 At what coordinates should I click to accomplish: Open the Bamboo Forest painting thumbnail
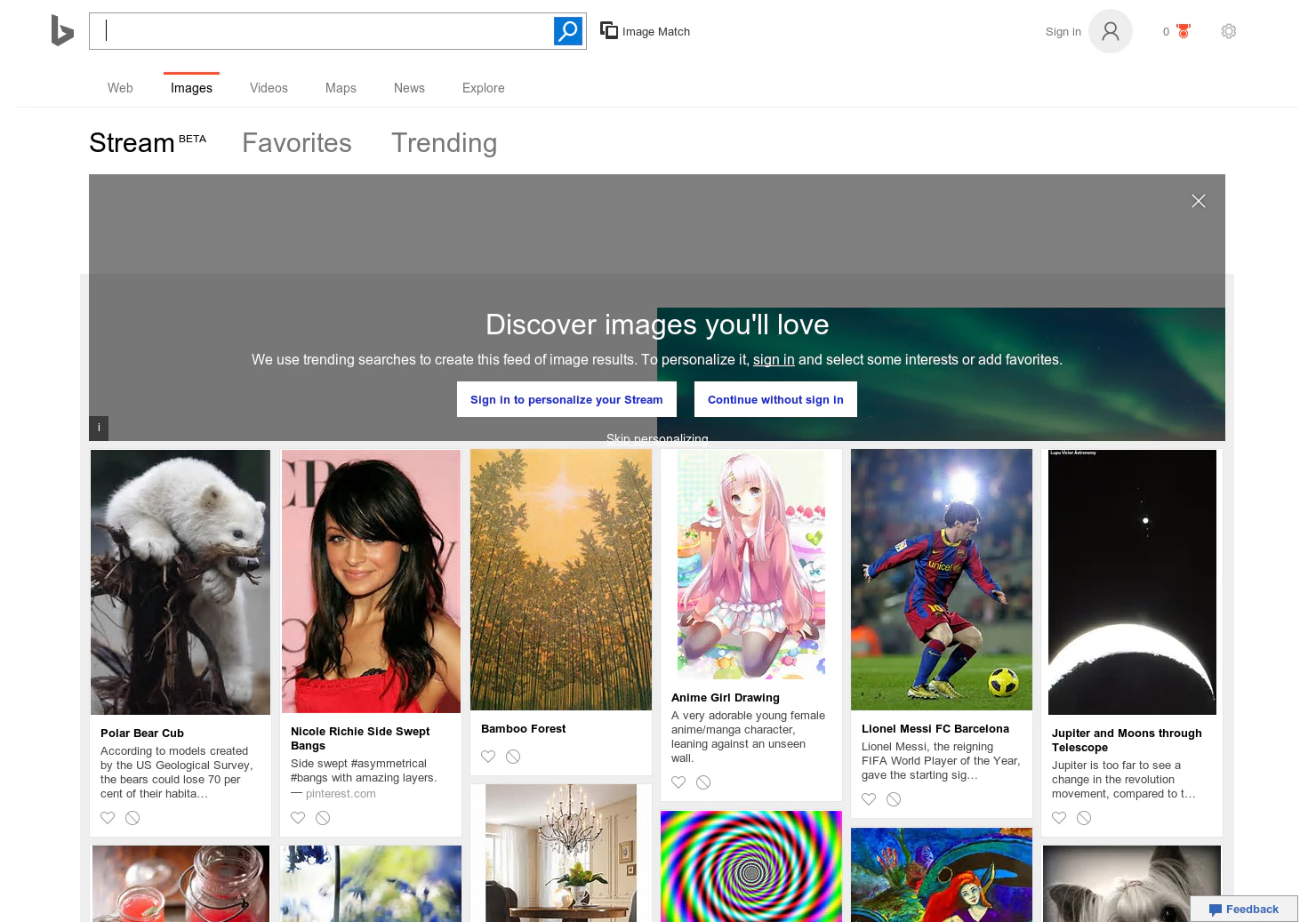[561, 580]
